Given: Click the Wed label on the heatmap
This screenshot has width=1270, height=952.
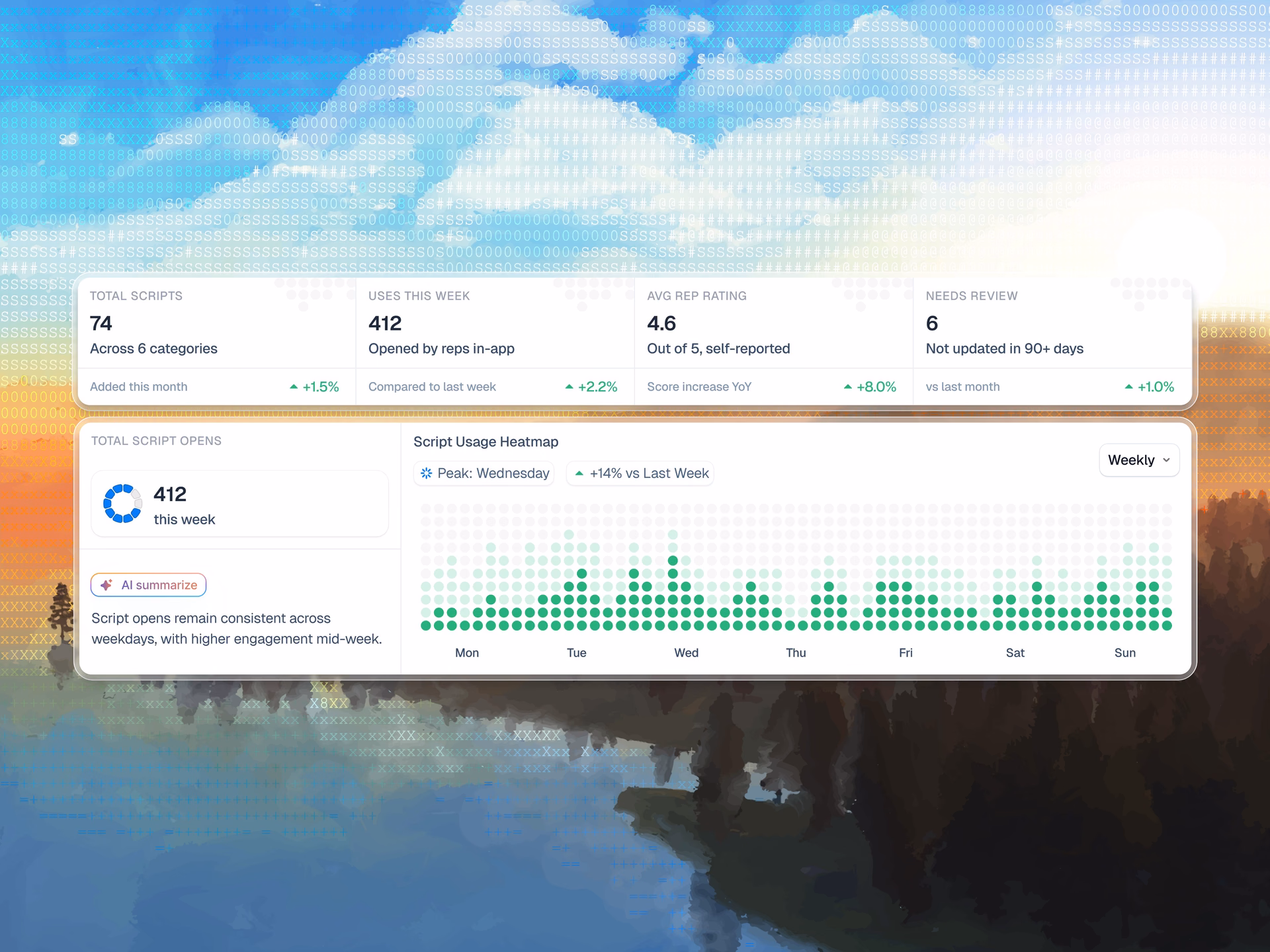Looking at the screenshot, I should tap(687, 653).
